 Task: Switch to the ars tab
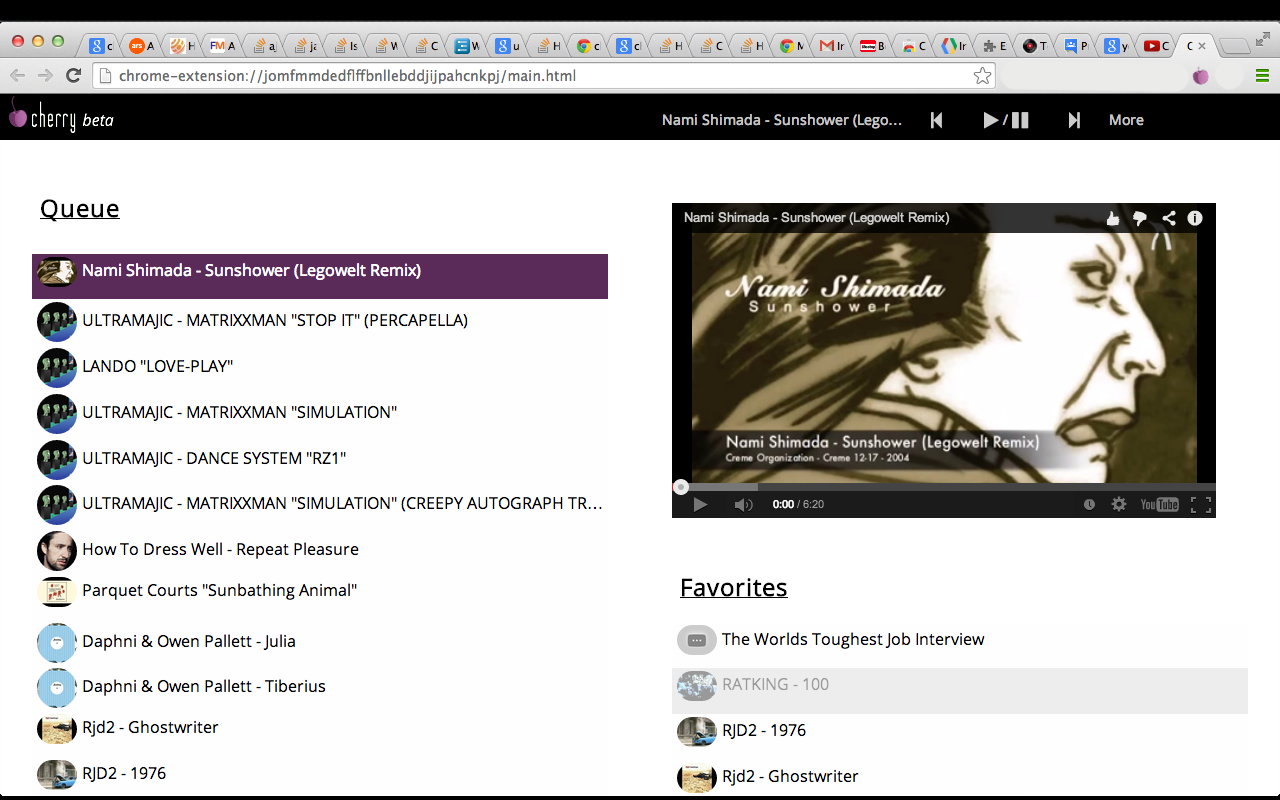click(141, 46)
